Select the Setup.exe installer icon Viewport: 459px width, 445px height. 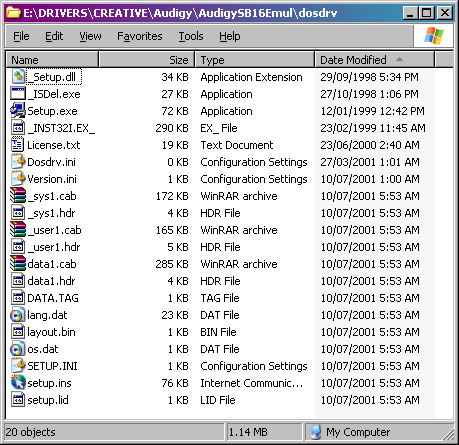18,111
